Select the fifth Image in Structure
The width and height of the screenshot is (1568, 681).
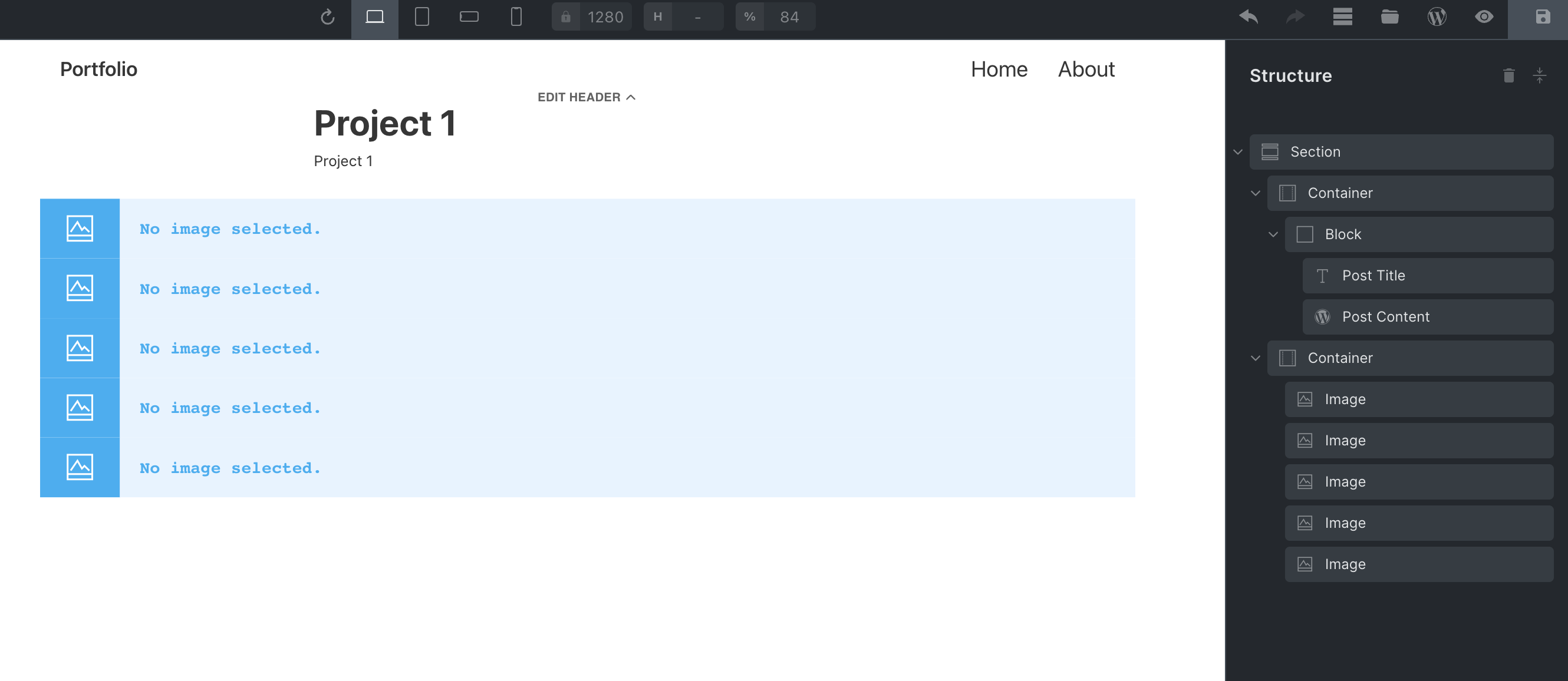1419,565
